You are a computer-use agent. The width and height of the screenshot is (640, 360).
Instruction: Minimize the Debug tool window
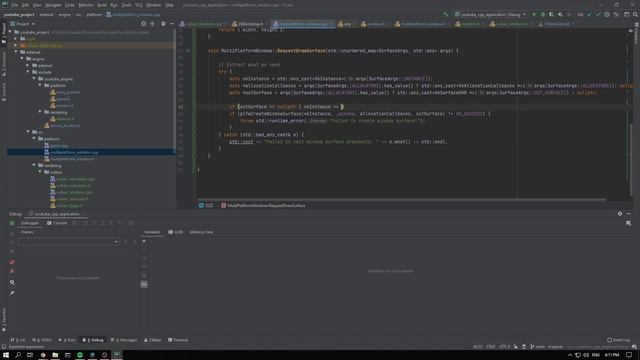629,213
